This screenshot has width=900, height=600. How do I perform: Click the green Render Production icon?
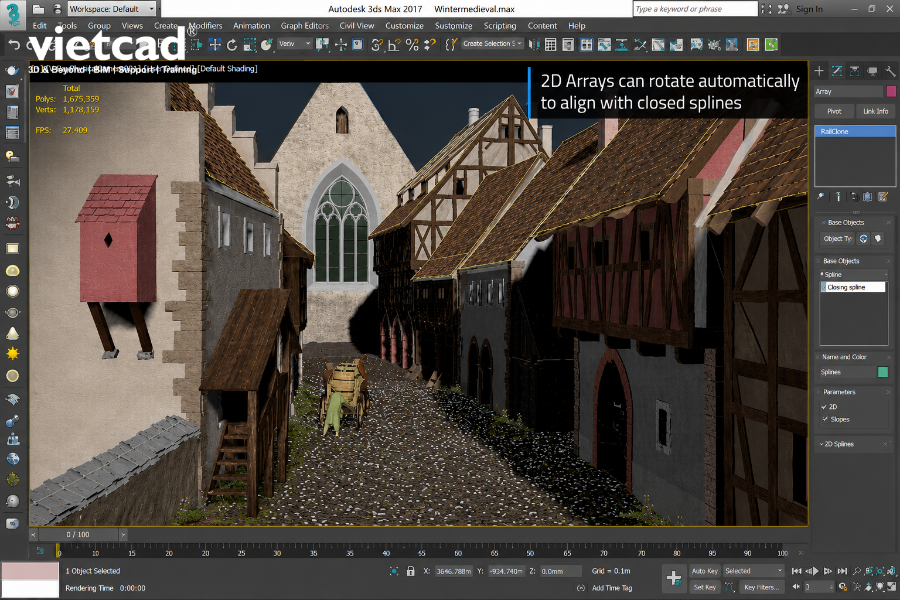pyautogui.click(x=771, y=45)
